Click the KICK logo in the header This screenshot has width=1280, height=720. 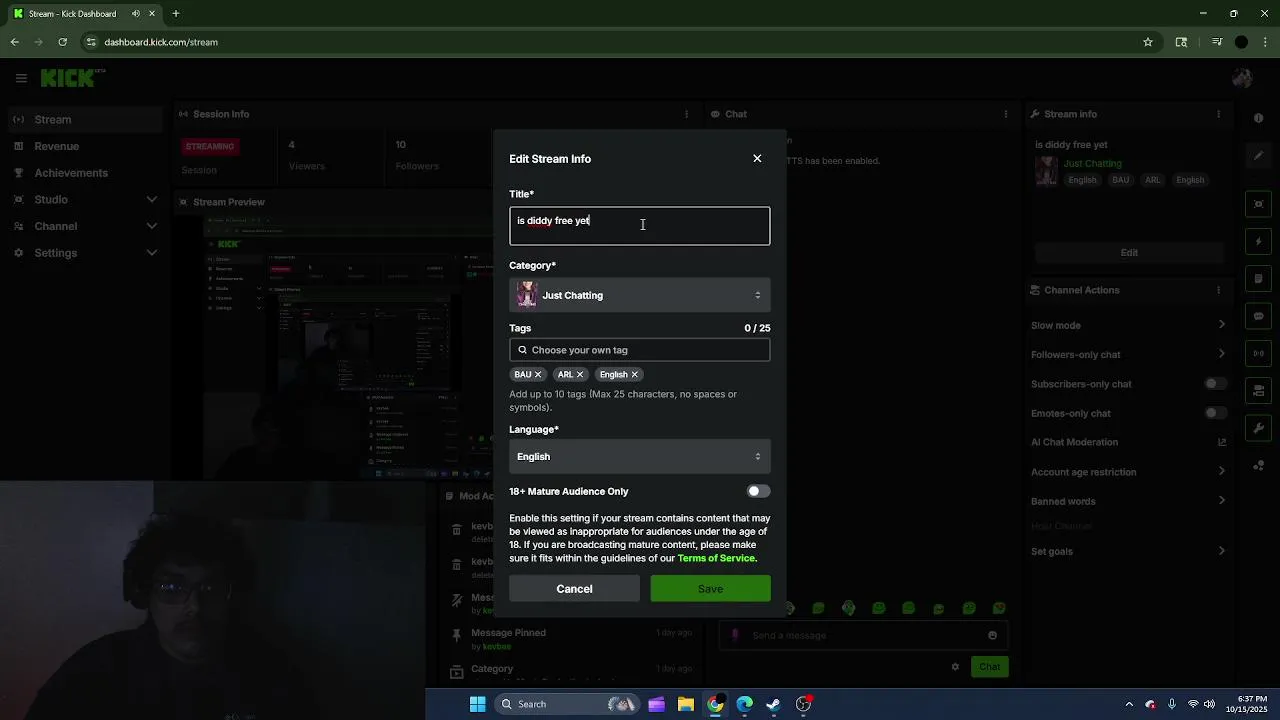68,77
